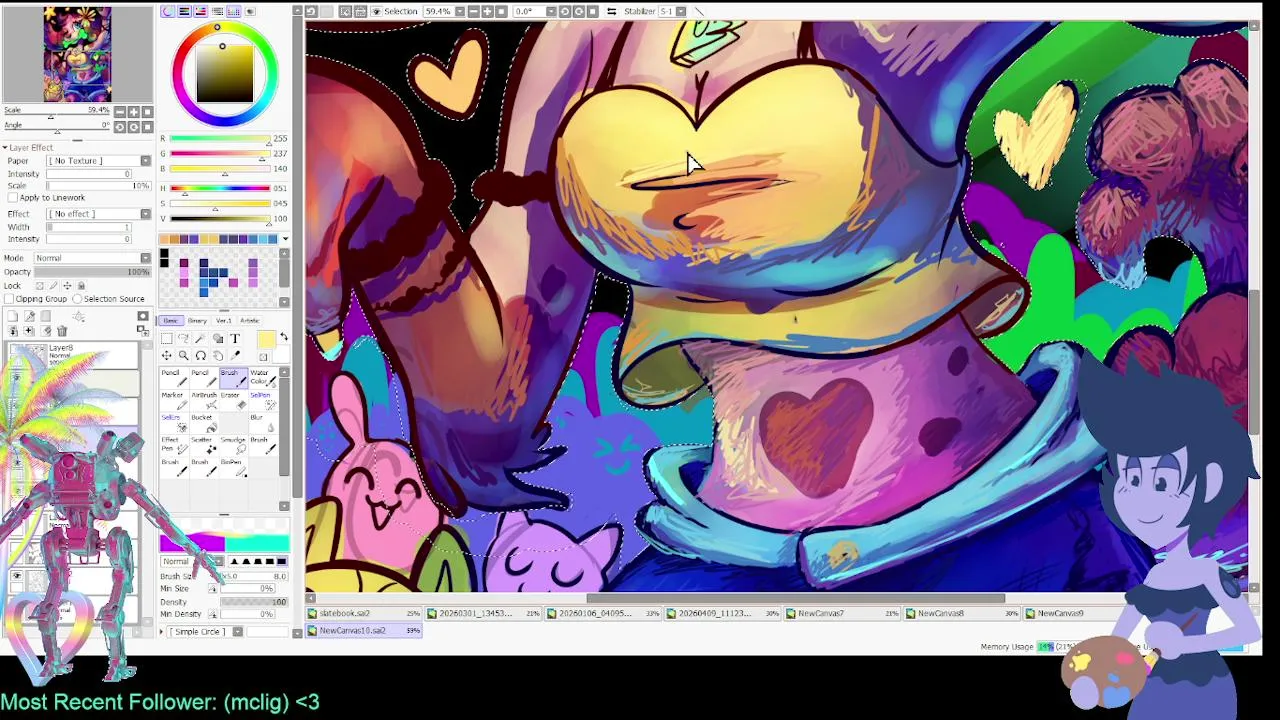Choose the SelPen tool
The width and height of the screenshot is (1280, 720).
264,401
